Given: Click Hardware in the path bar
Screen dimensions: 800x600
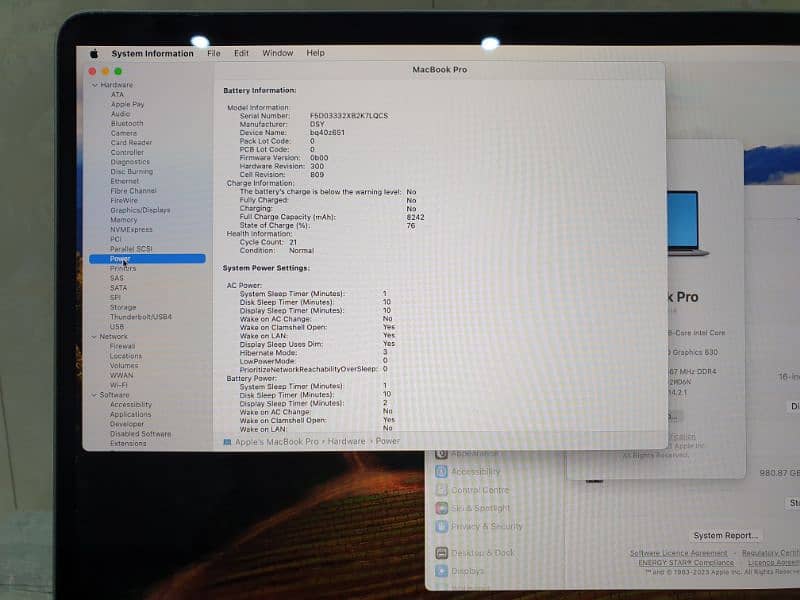Looking at the screenshot, I should [346, 442].
